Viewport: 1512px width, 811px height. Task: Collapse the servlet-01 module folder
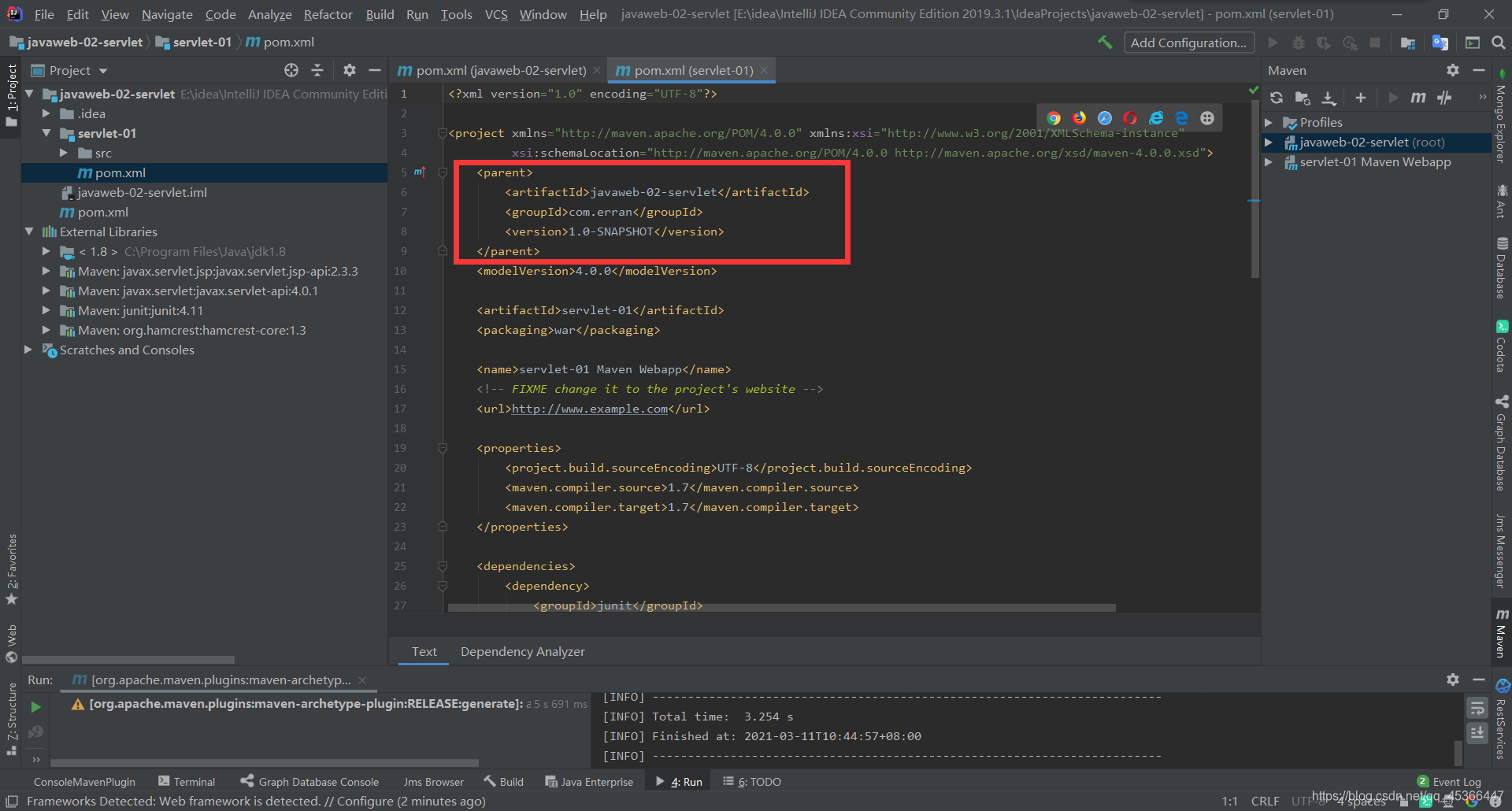(x=46, y=133)
